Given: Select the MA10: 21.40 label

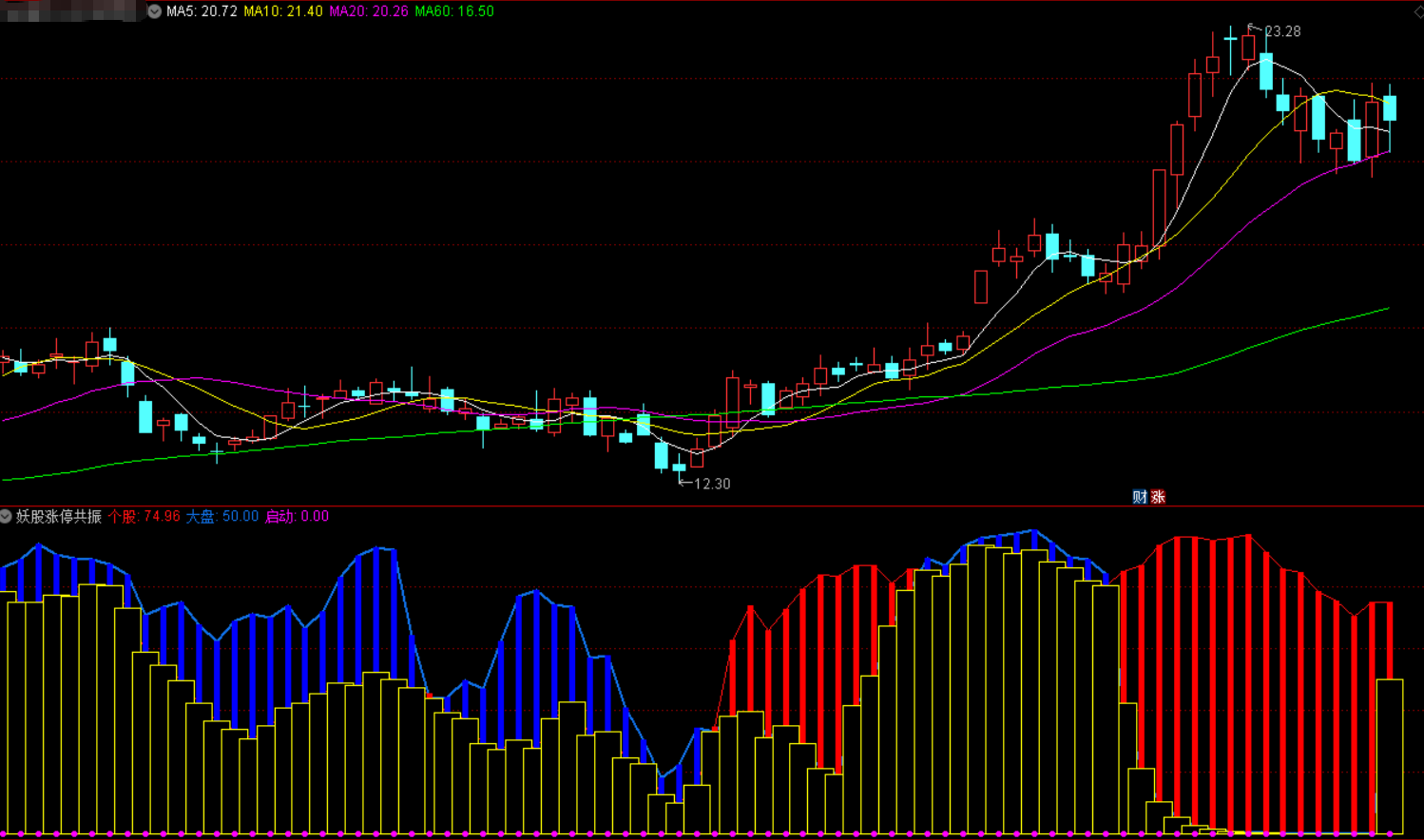Looking at the screenshot, I should 283,11.
